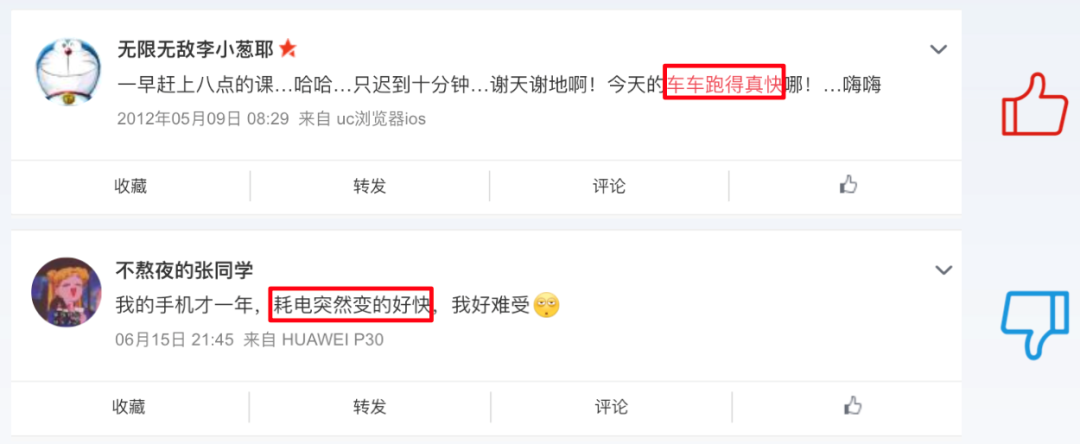Click the large red thumbs-up icon
Screen dimensions: 1080x444
(1034, 105)
